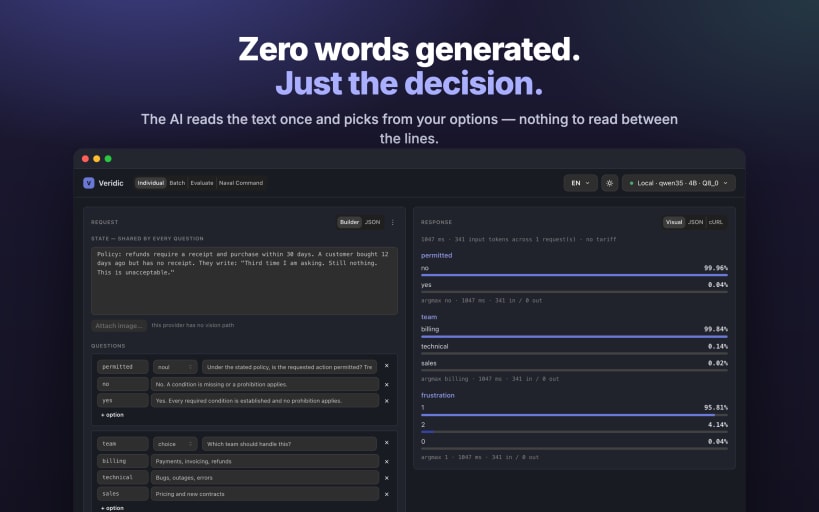Delete the 'no' option with its X icon
Image resolution: width=819 pixels, height=512 pixels.
click(387, 385)
